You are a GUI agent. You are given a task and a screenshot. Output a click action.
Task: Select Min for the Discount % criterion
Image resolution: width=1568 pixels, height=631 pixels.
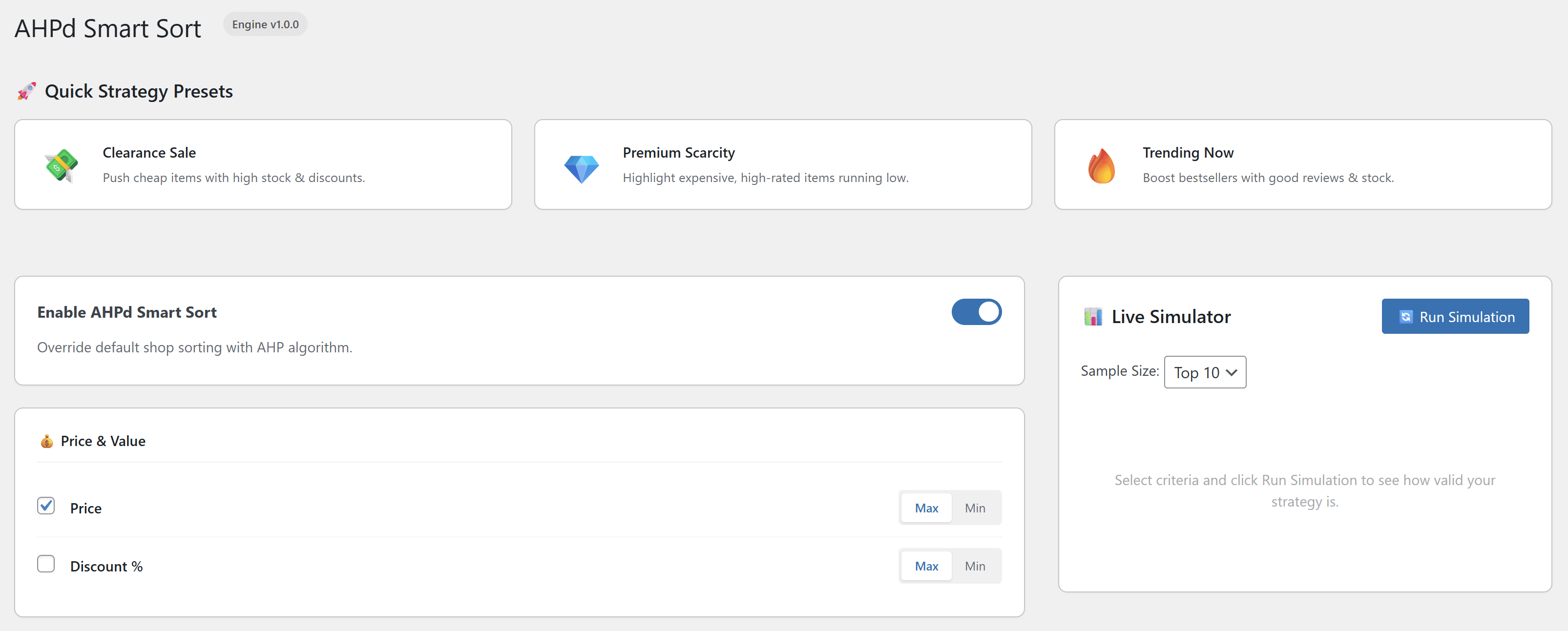[x=975, y=566]
